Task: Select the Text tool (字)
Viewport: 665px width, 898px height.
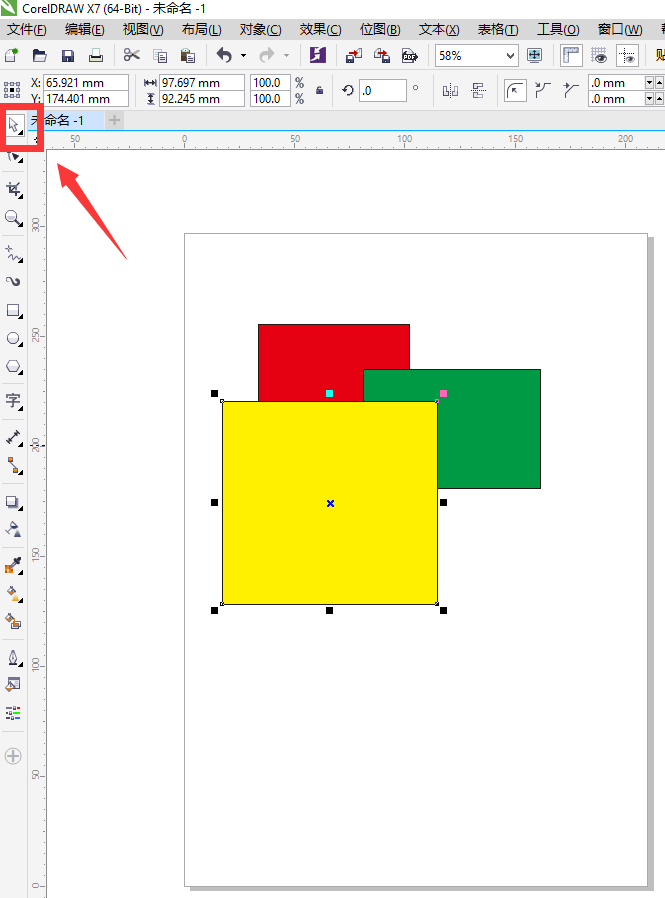Action: (14, 401)
